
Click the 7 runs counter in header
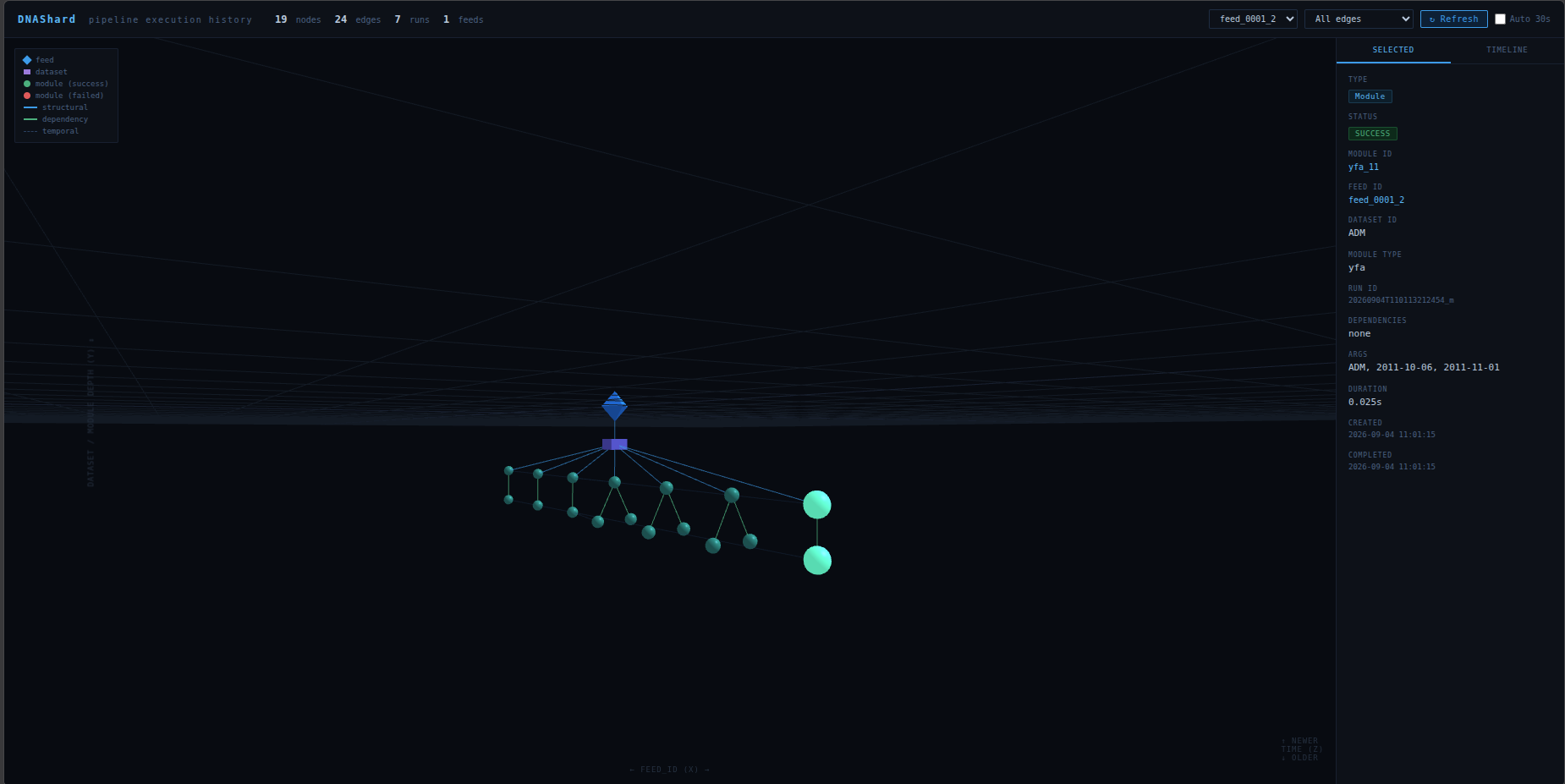[x=412, y=19]
